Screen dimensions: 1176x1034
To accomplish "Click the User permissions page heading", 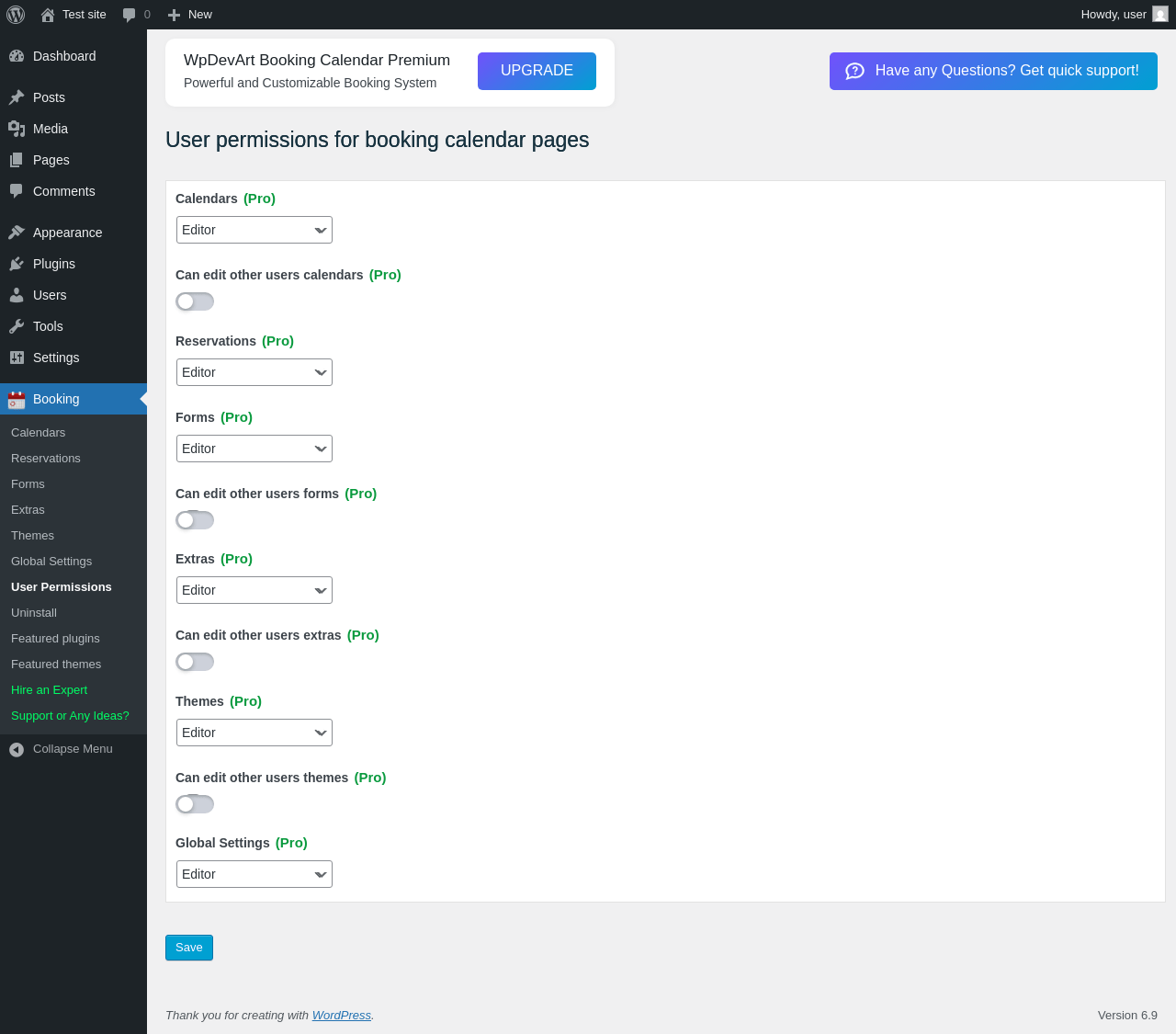I will [378, 140].
